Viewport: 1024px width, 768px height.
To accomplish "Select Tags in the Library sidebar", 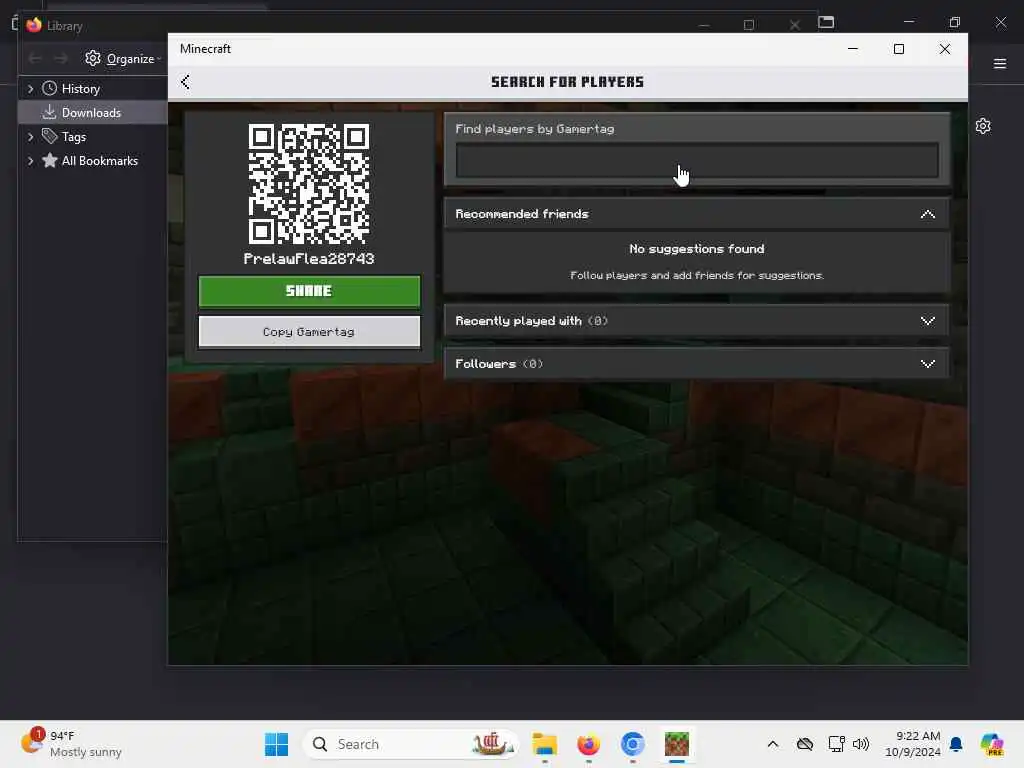I will point(74,137).
